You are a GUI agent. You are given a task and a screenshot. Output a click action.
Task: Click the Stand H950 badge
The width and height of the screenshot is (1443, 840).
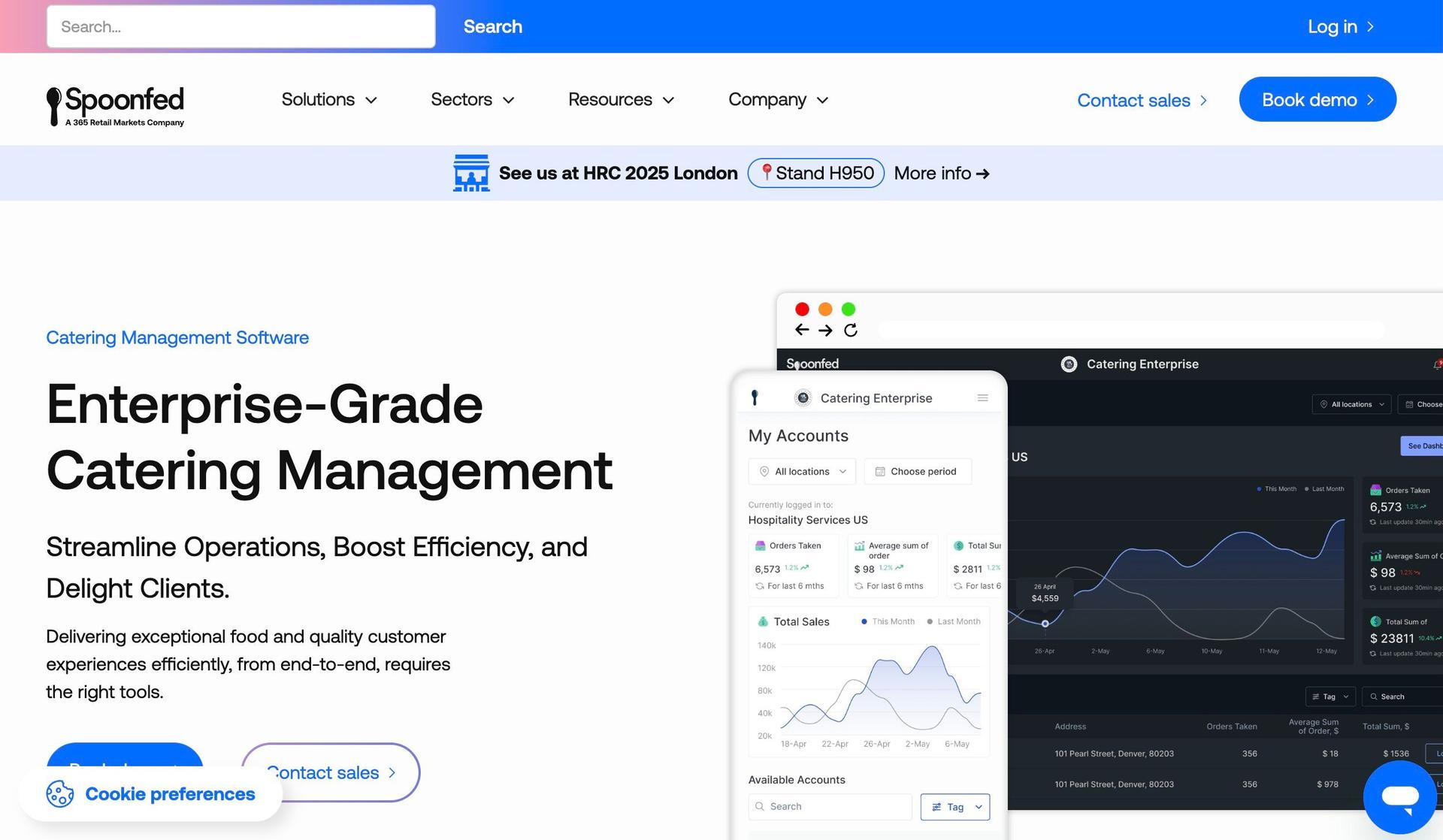816,173
